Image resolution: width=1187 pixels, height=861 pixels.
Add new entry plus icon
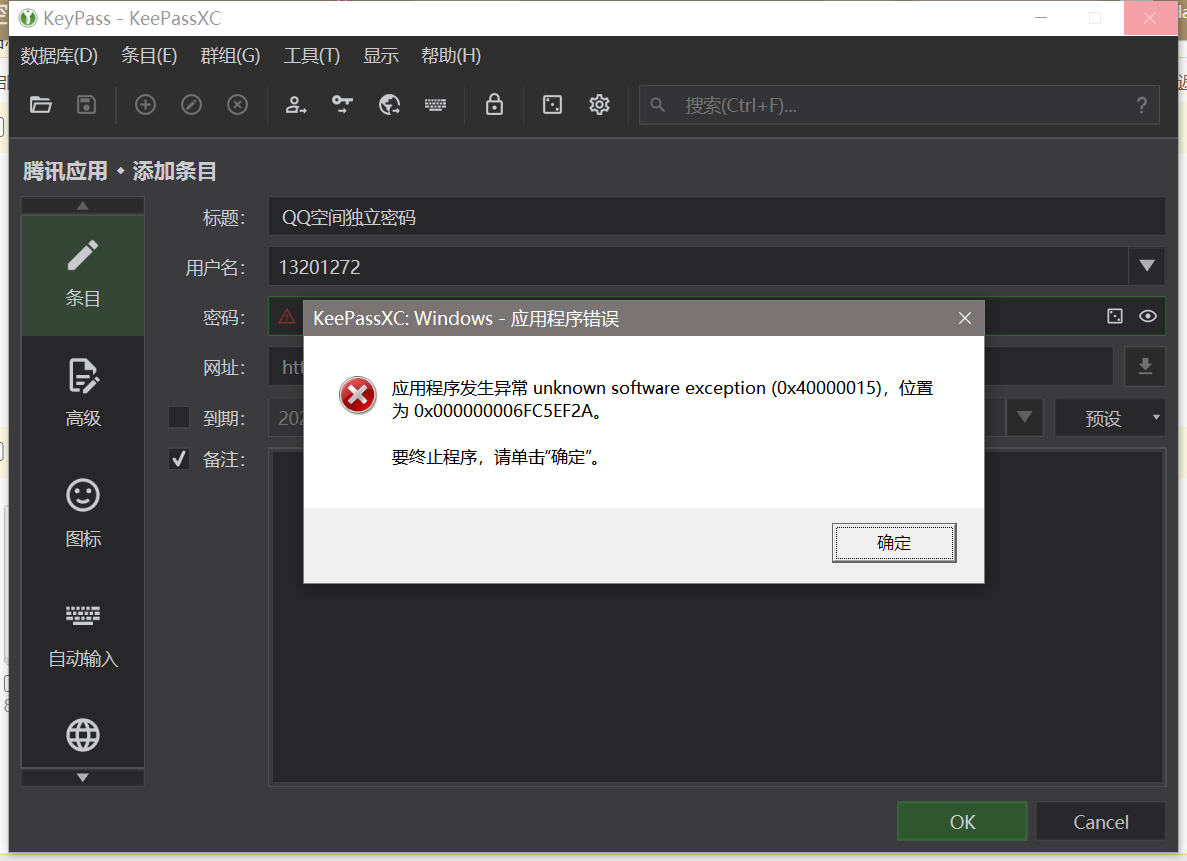point(145,105)
